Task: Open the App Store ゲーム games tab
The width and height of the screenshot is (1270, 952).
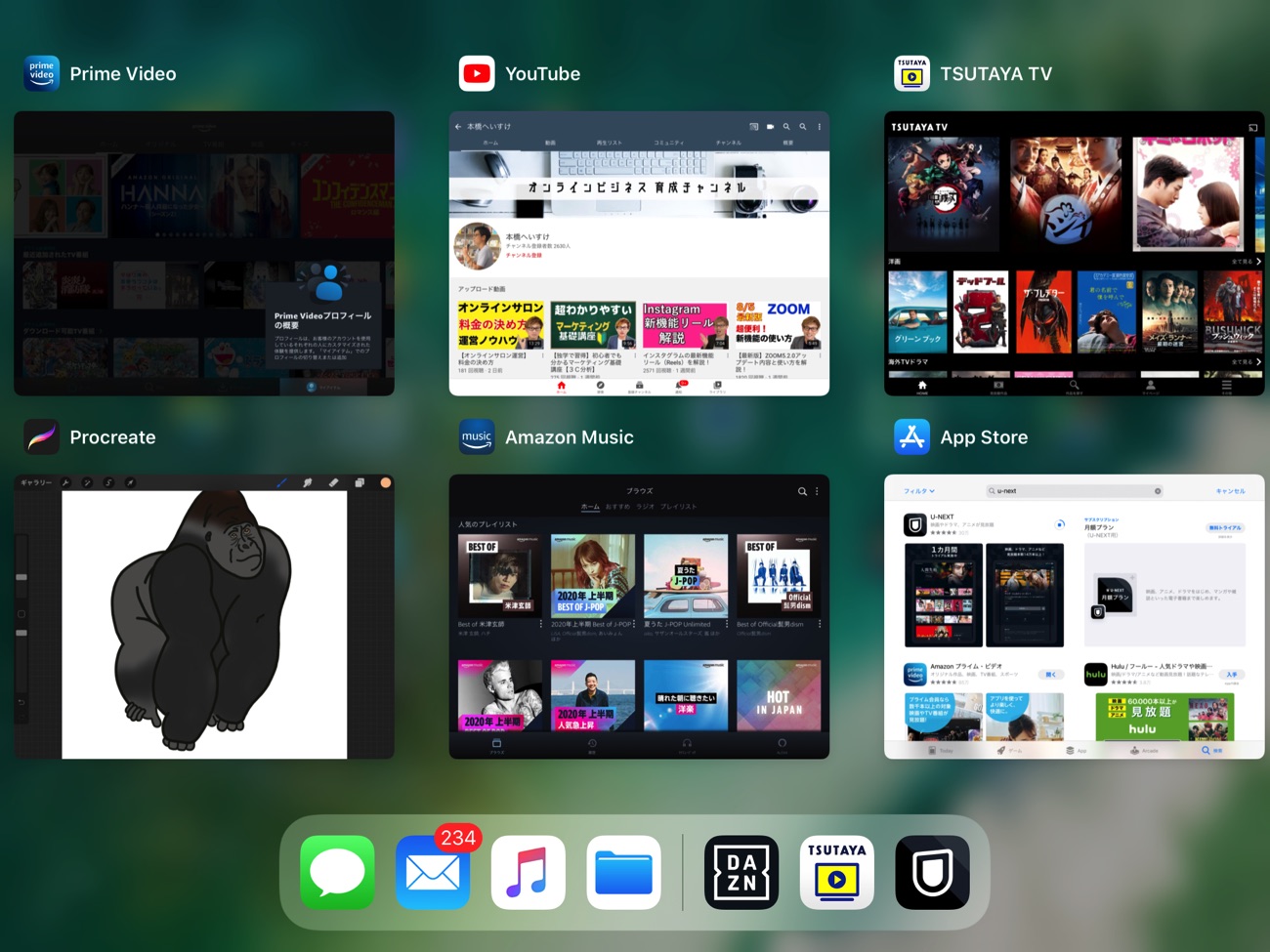Action: [1009, 750]
